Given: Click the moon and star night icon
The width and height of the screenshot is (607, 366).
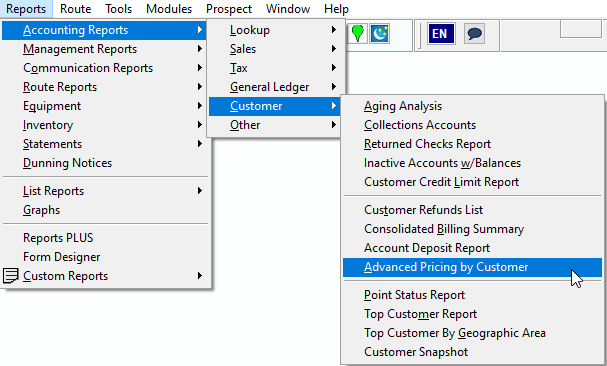Looking at the screenshot, I should click(x=379, y=34).
